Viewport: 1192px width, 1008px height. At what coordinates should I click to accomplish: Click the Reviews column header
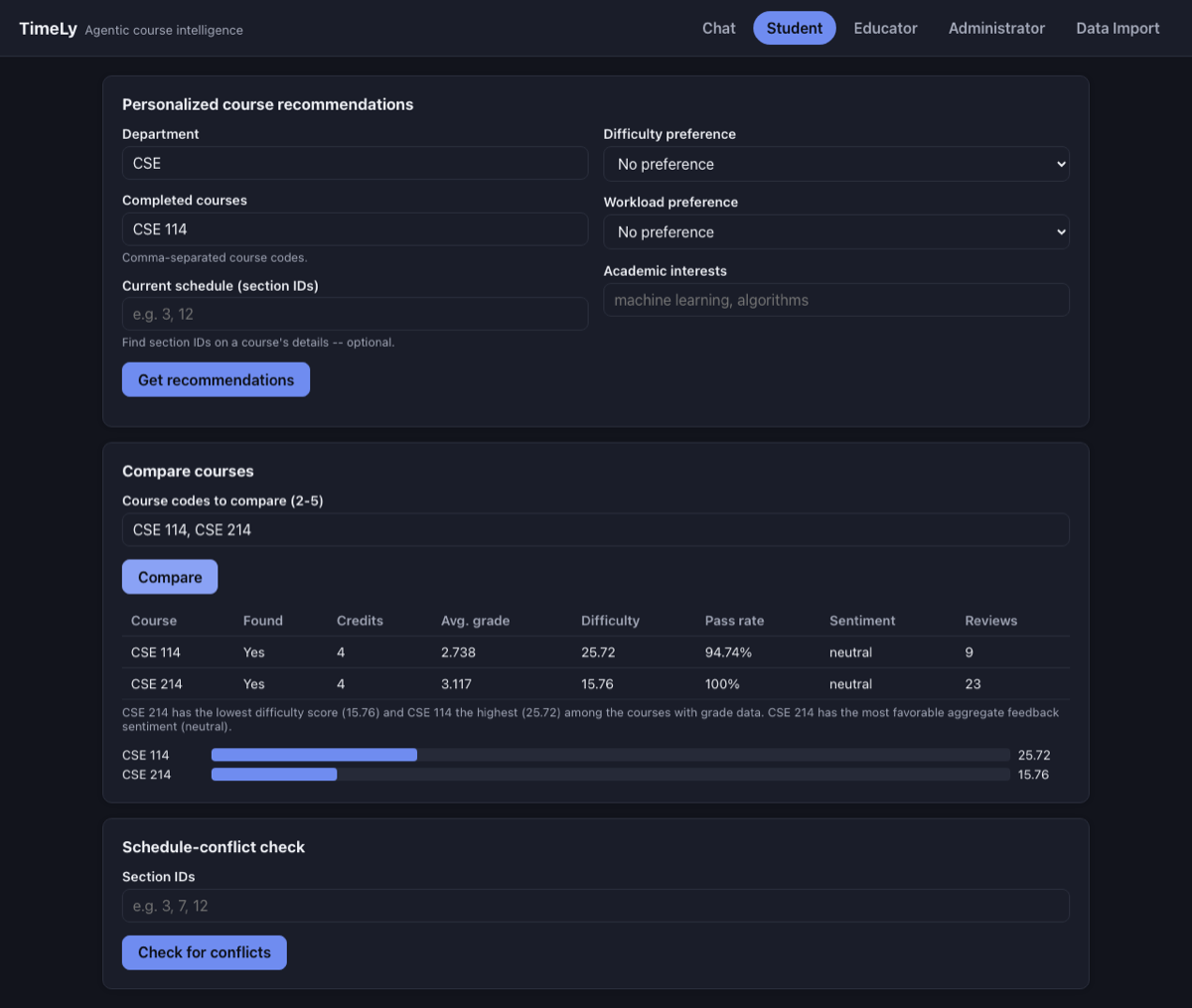(991, 621)
